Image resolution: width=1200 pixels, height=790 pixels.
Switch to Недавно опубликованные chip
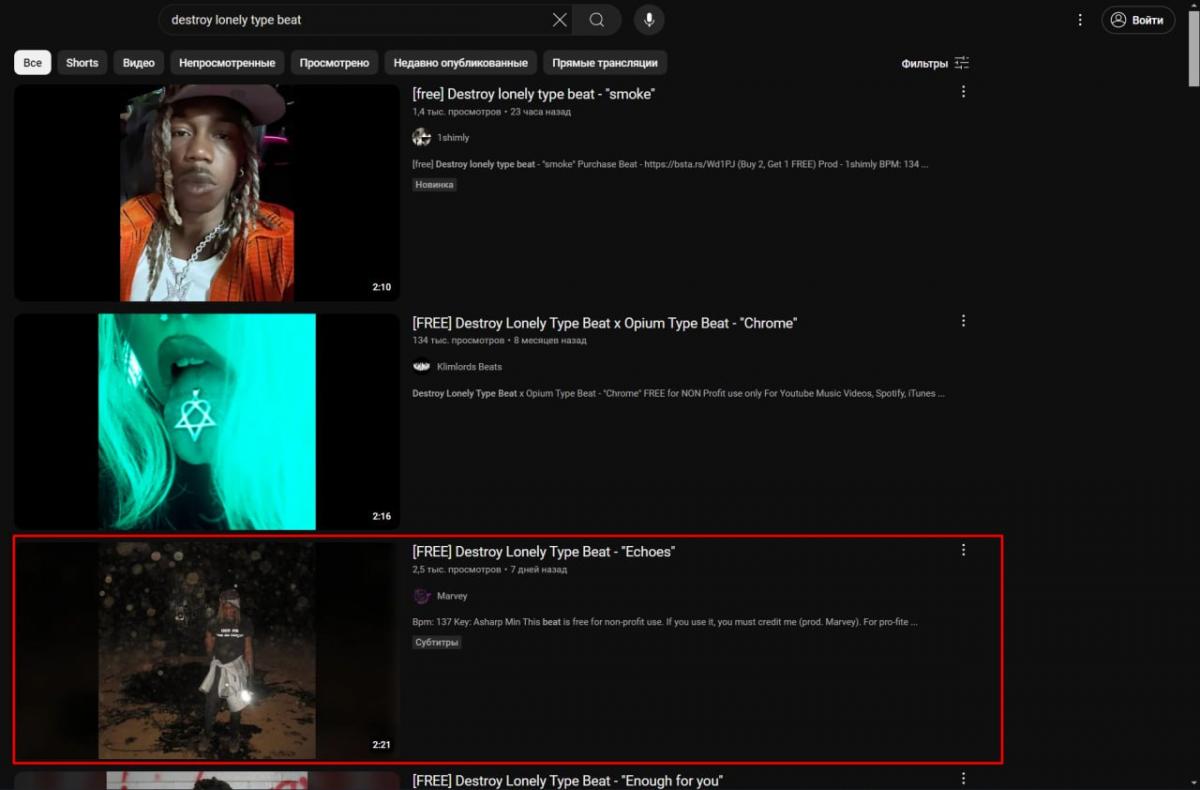tap(460, 63)
